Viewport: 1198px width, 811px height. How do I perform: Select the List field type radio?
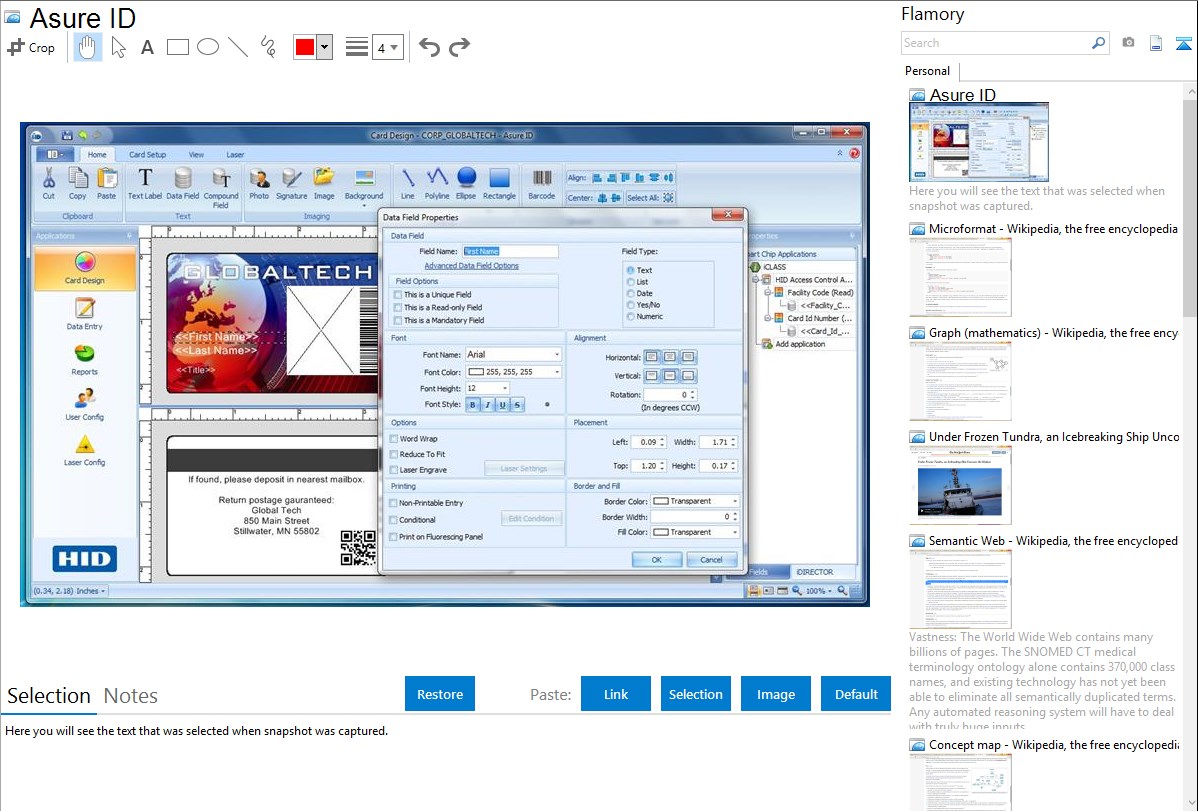click(630, 282)
